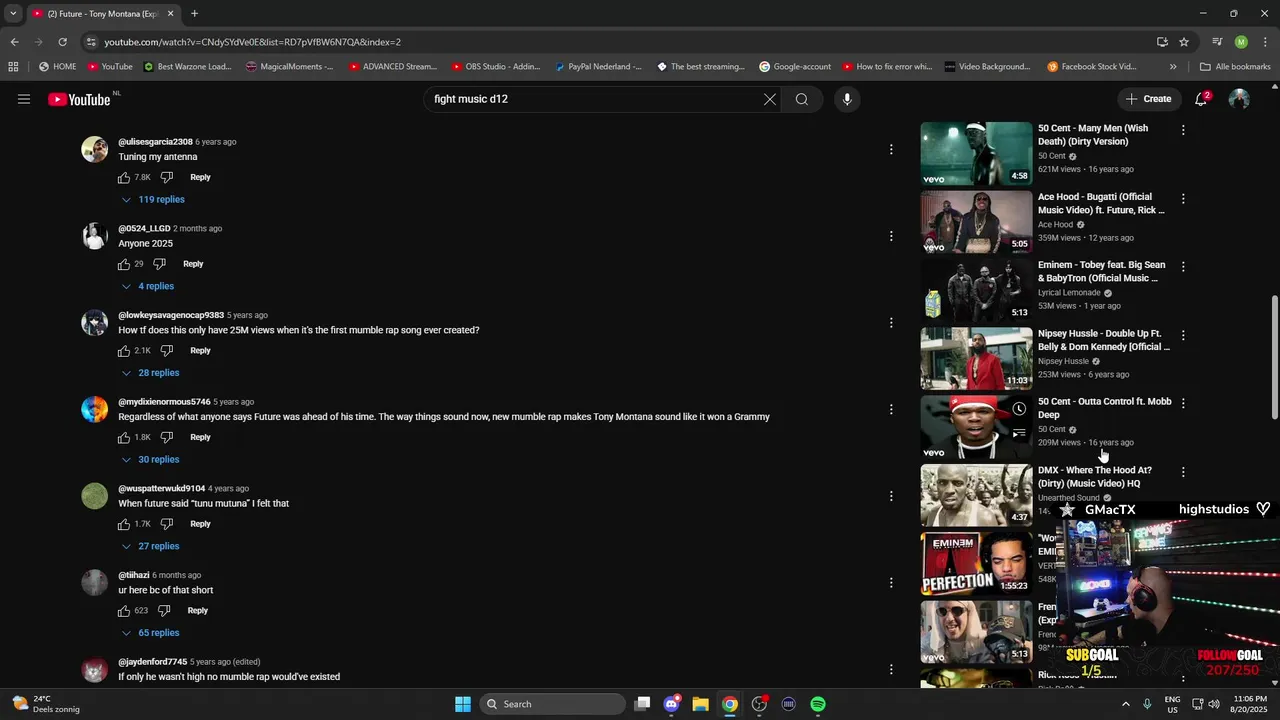Viewport: 1280px width, 720px height.
Task: Expand 65 replies under @tiihazi comment
Action: pyautogui.click(x=150, y=633)
